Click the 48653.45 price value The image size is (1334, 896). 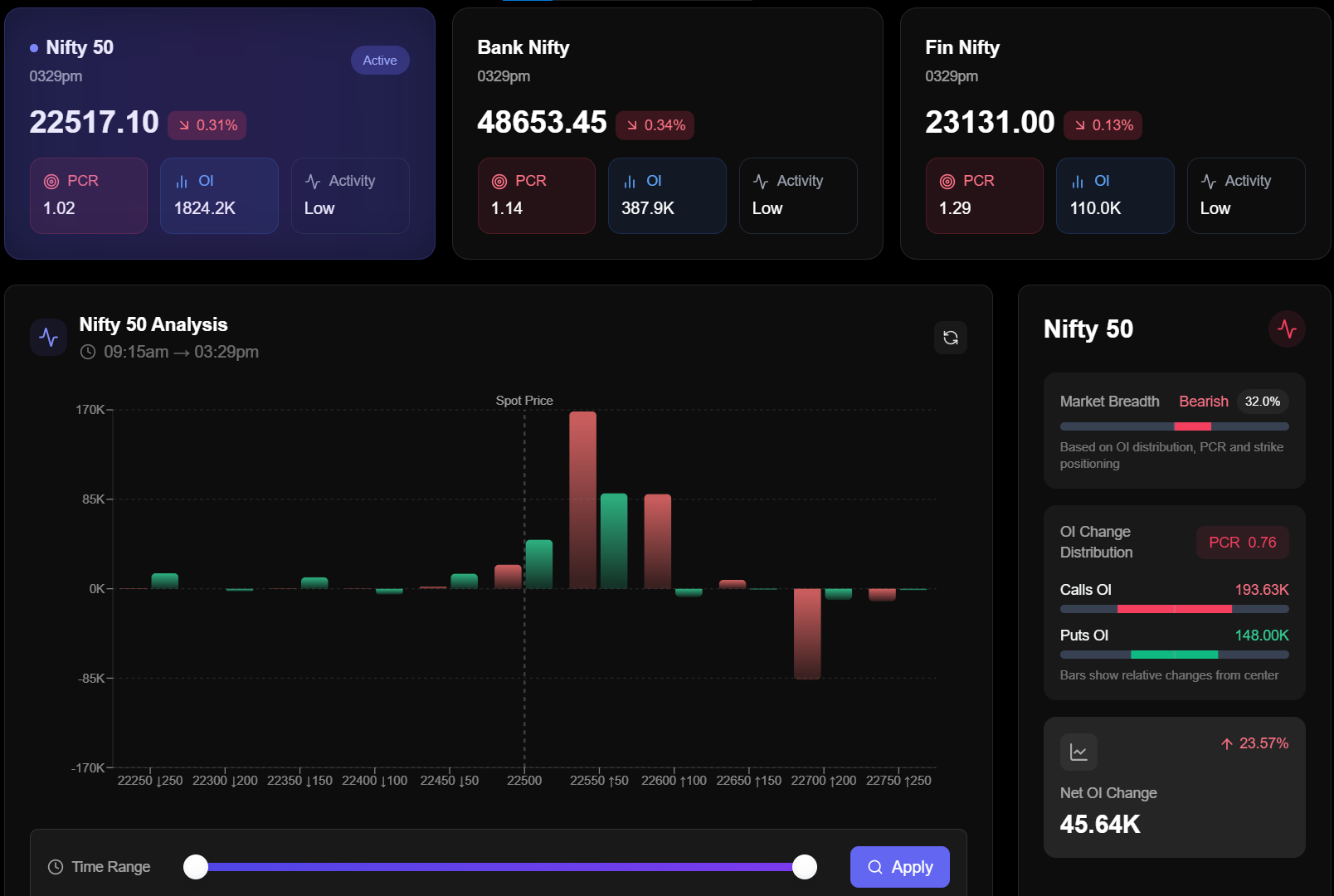tap(542, 122)
